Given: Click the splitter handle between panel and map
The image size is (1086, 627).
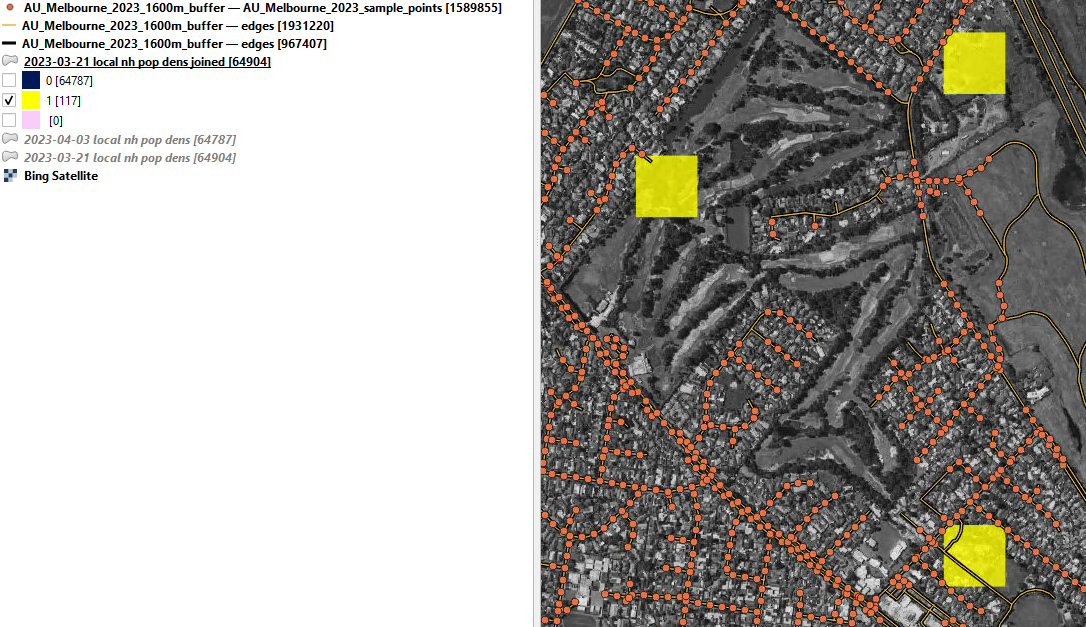Looking at the screenshot, I should point(537,237).
